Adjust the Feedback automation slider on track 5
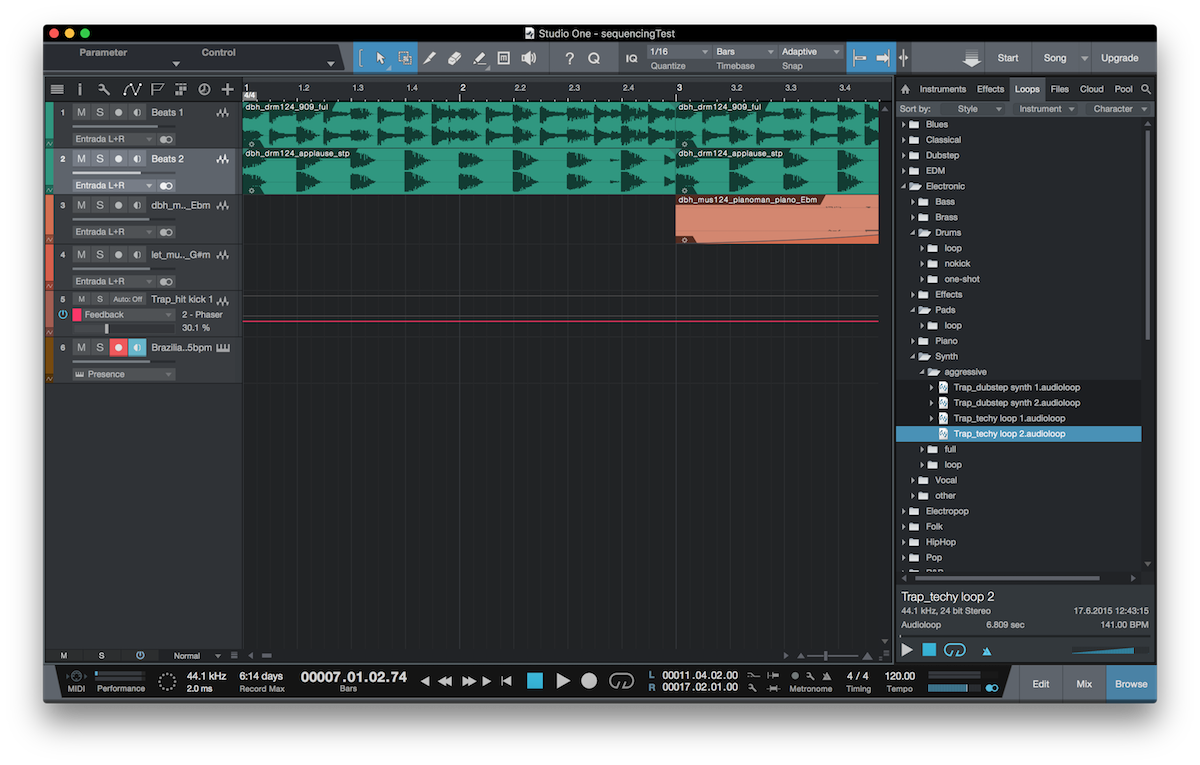The width and height of the screenshot is (1200, 765). 107,328
